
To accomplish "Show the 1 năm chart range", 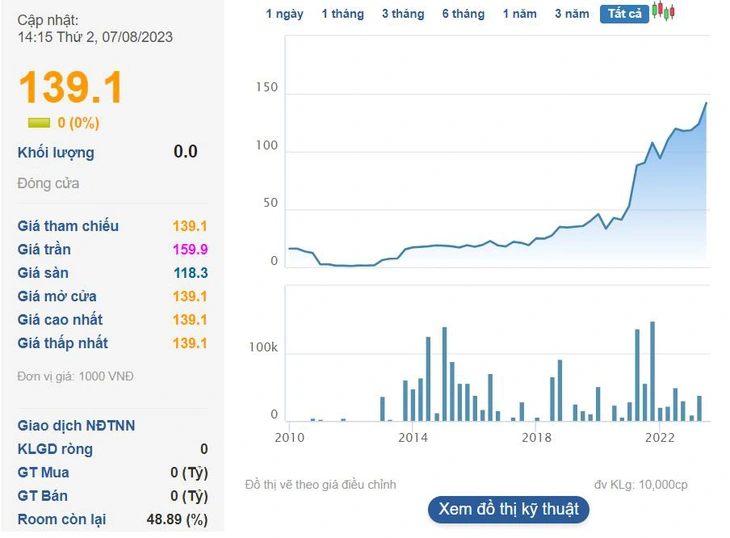I will point(520,14).
